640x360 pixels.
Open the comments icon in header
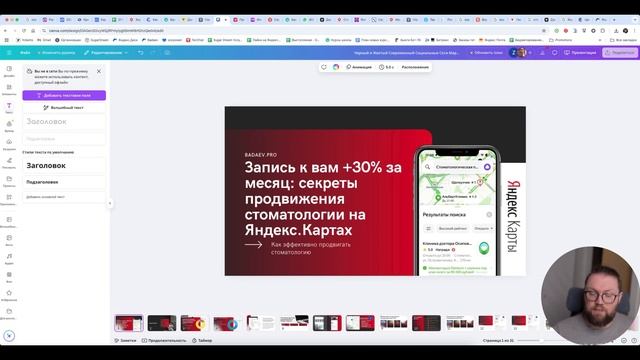[554, 53]
